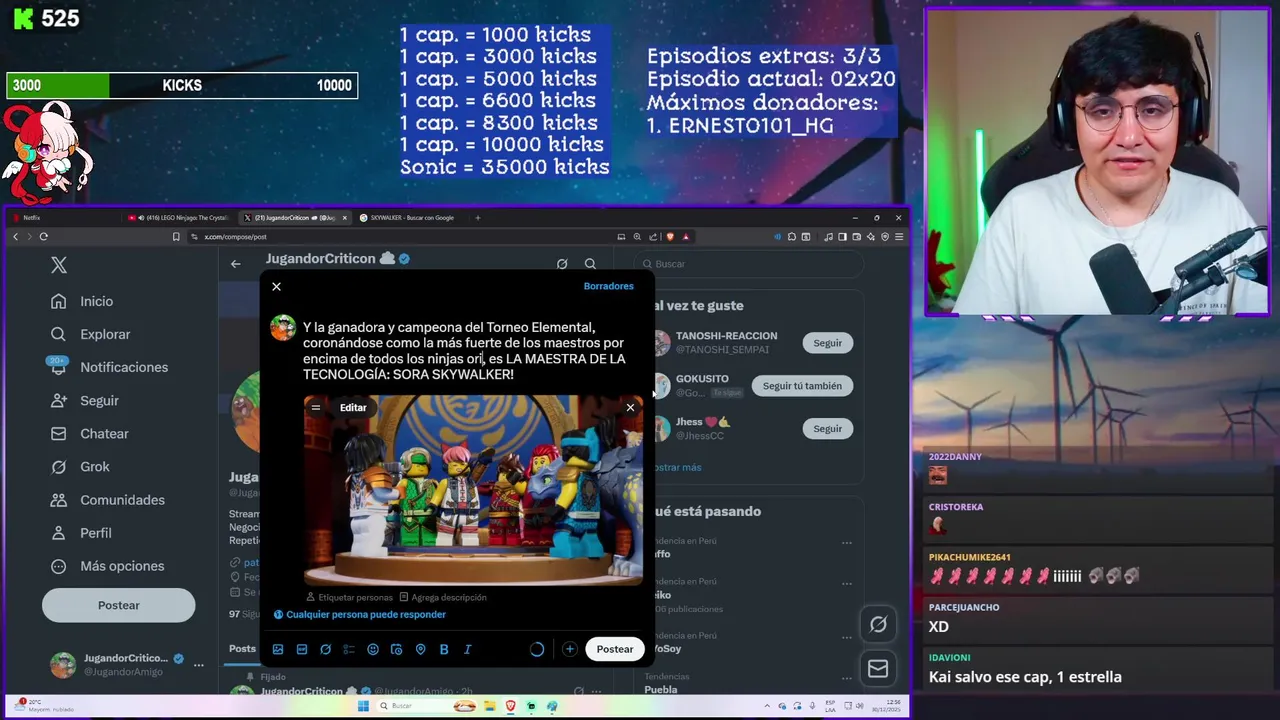
Task: Toggle italic text formatting in composer
Action: [467, 649]
